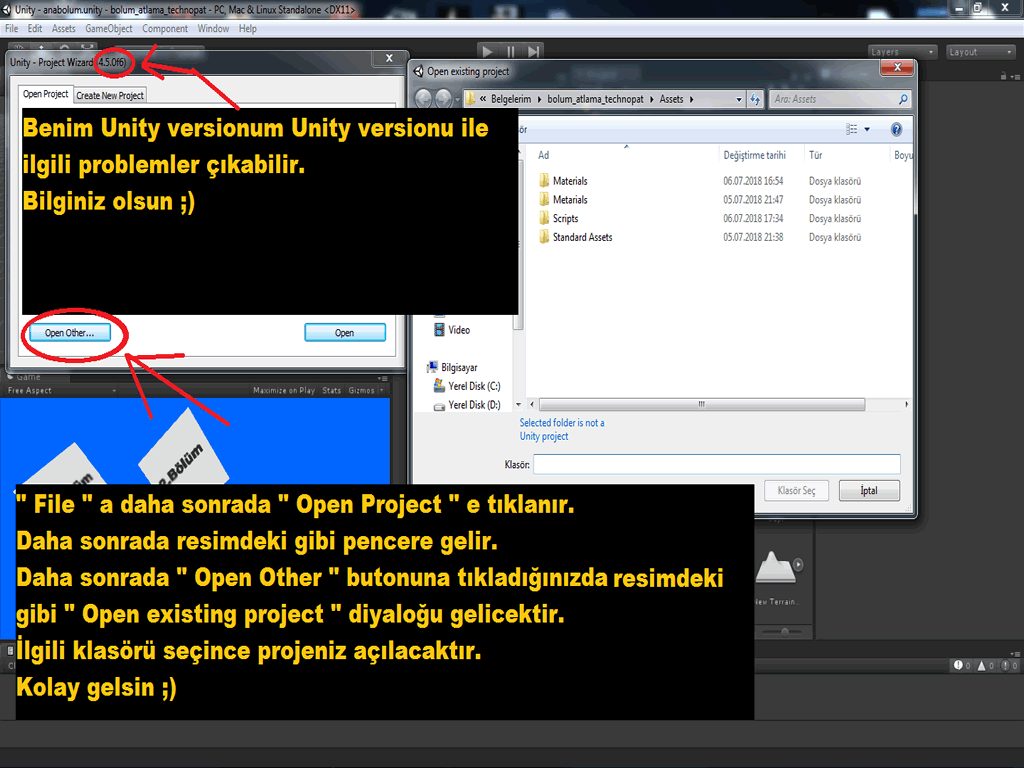The image size is (1024, 768).
Task: Open the Layers dropdown
Action: point(903,52)
